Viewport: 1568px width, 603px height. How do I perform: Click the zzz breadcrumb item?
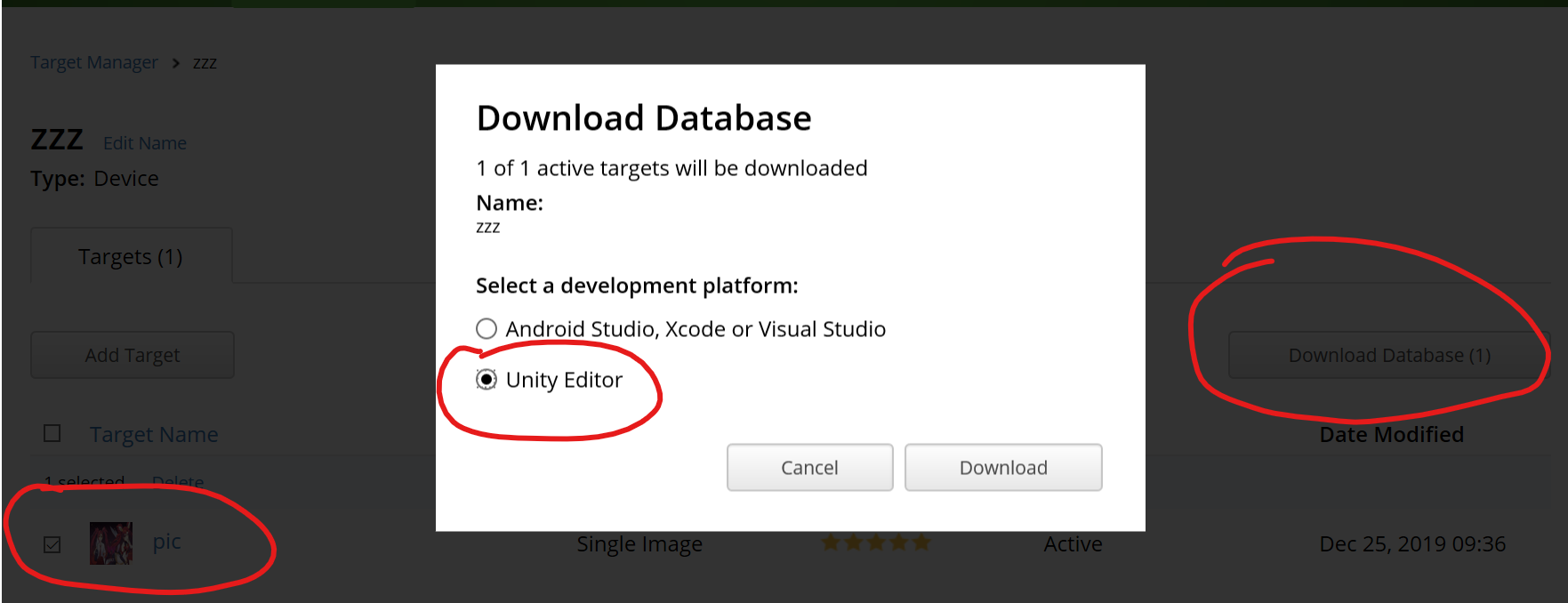(205, 62)
